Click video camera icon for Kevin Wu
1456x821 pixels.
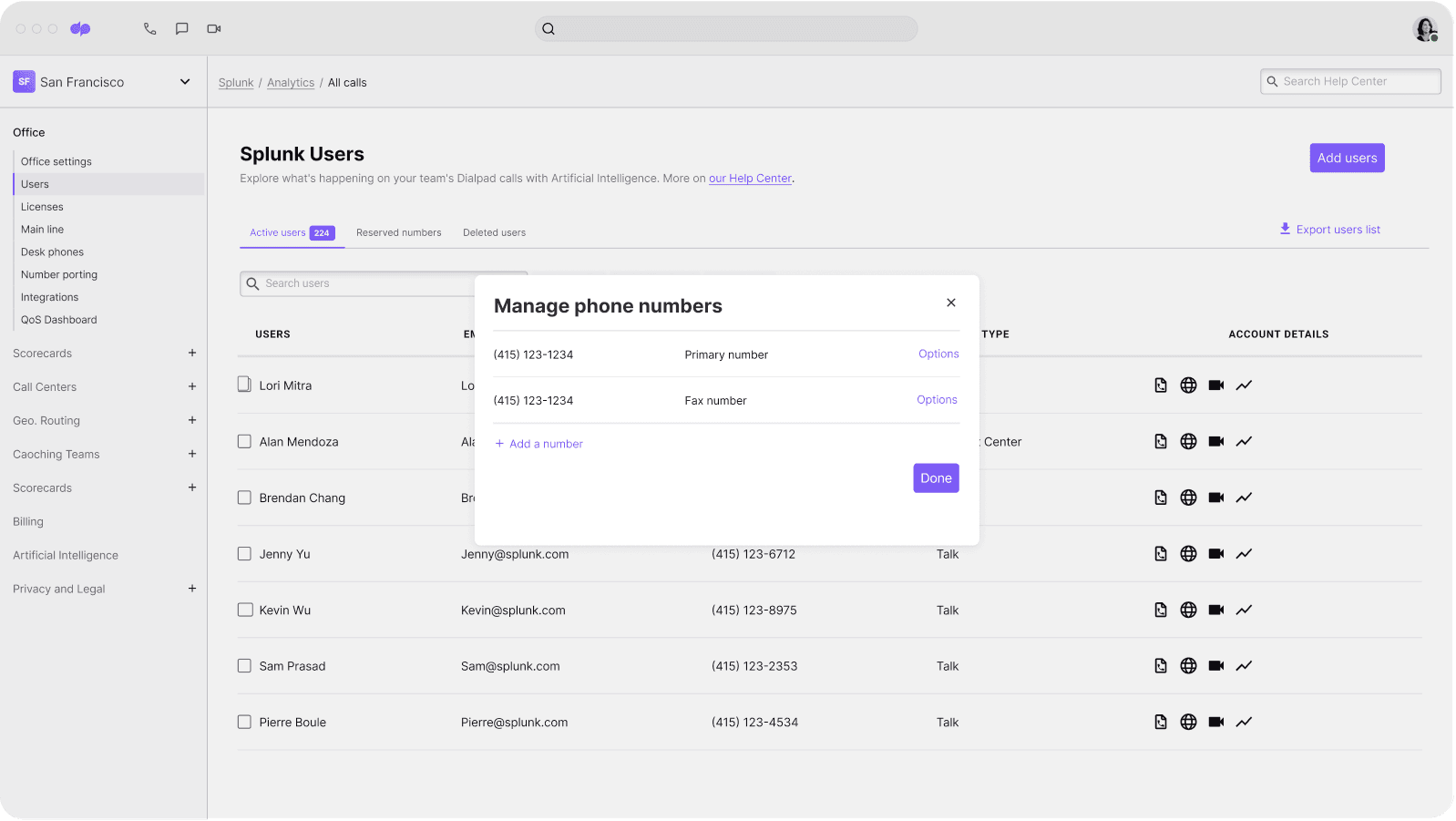point(1216,610)
